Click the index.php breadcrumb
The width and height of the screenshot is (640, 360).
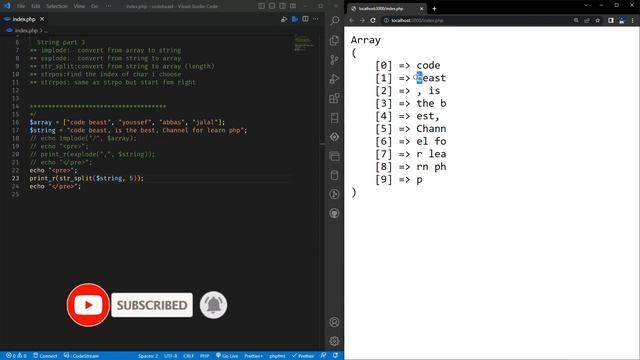[x=26, y=31]
